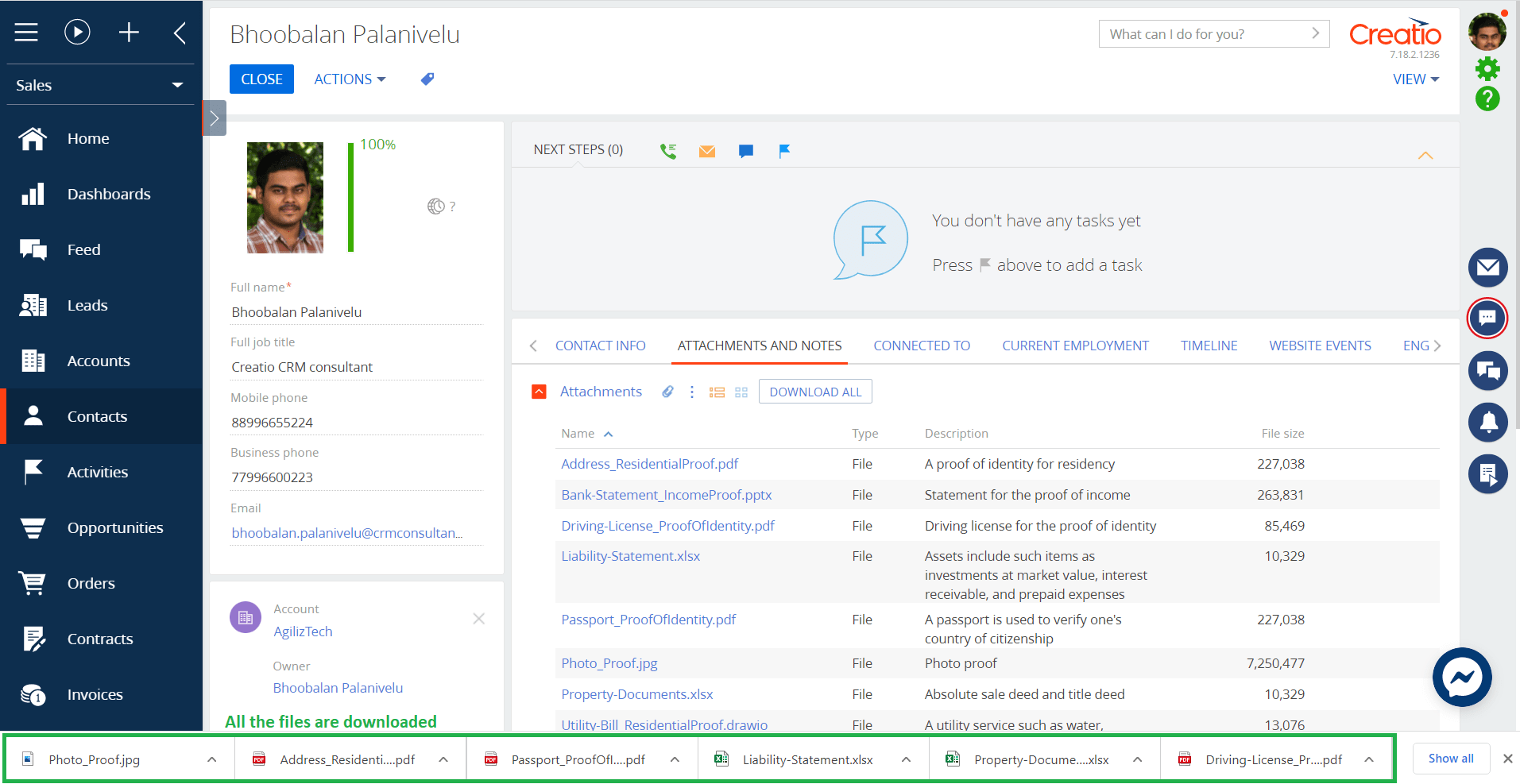
Task: Attach a file using the paperclip icon
Action: tap(667, 391)
